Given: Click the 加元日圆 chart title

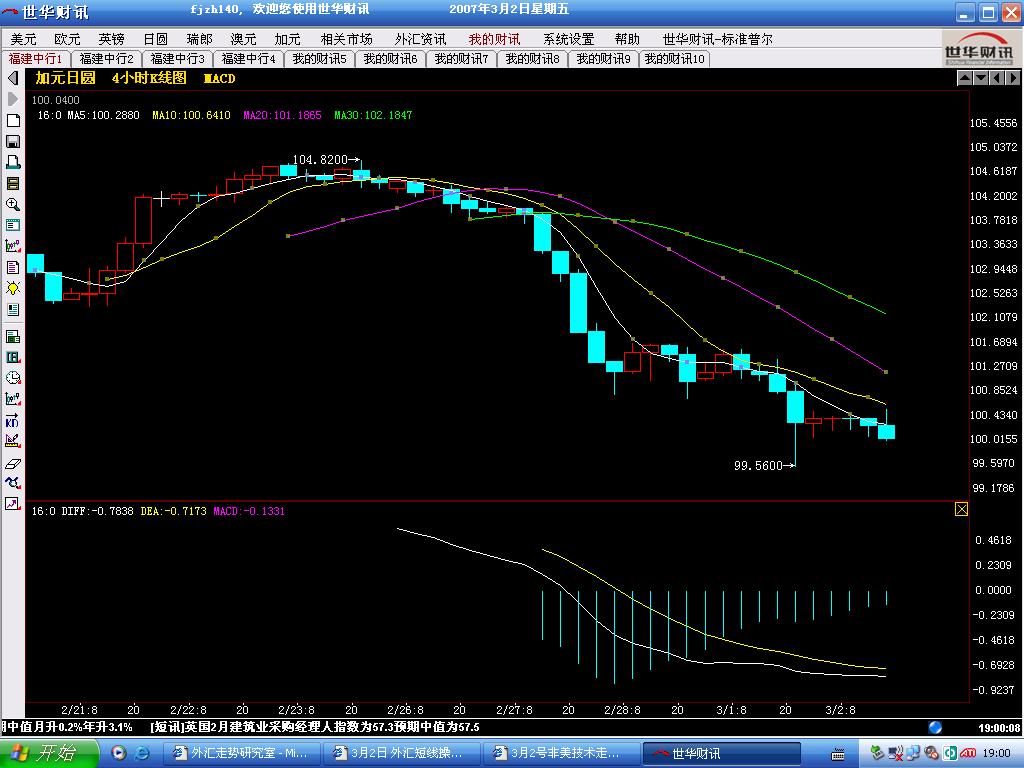Looking at the screenshot, I should pos(65,78).
